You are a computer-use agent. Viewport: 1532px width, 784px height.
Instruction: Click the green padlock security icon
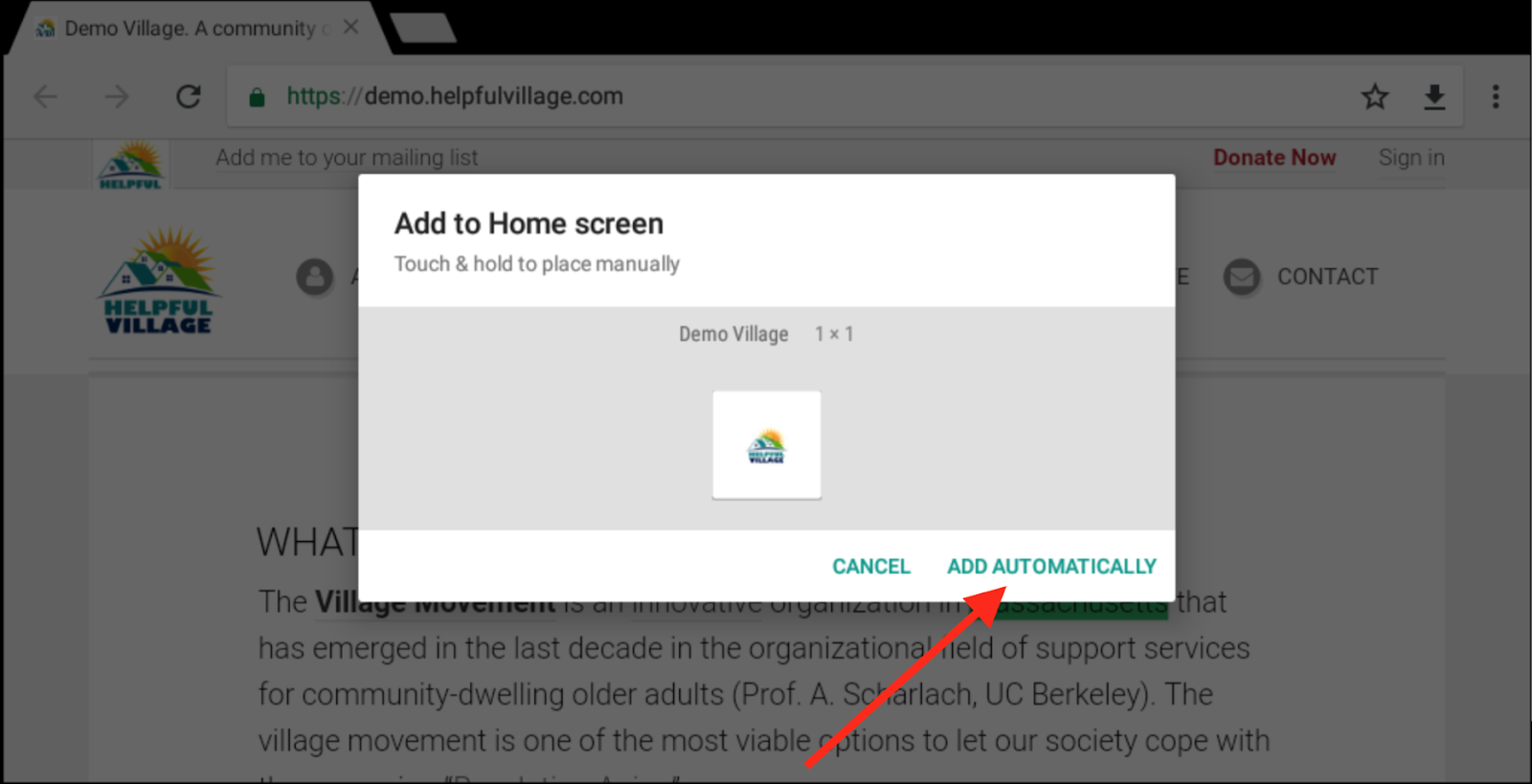pyautogui.click(x=257, y=97)
